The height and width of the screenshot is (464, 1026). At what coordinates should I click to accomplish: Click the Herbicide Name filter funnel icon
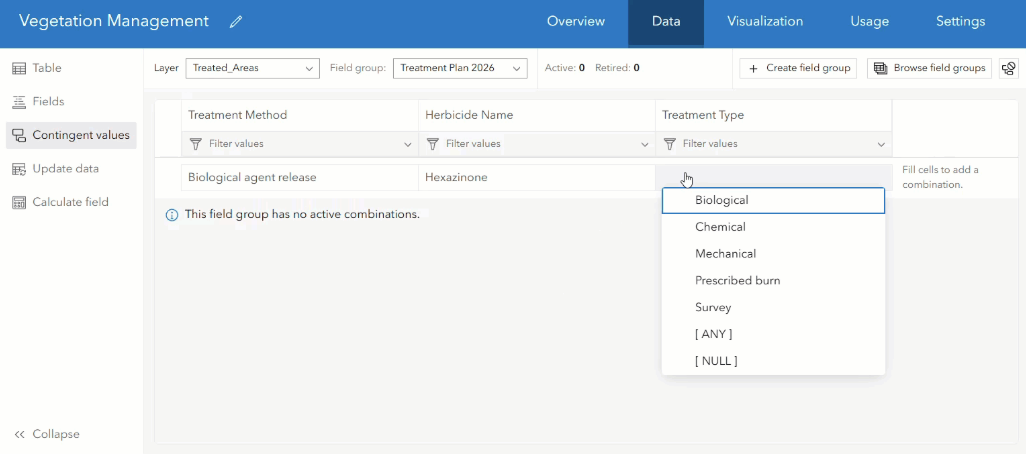(432, 144)
